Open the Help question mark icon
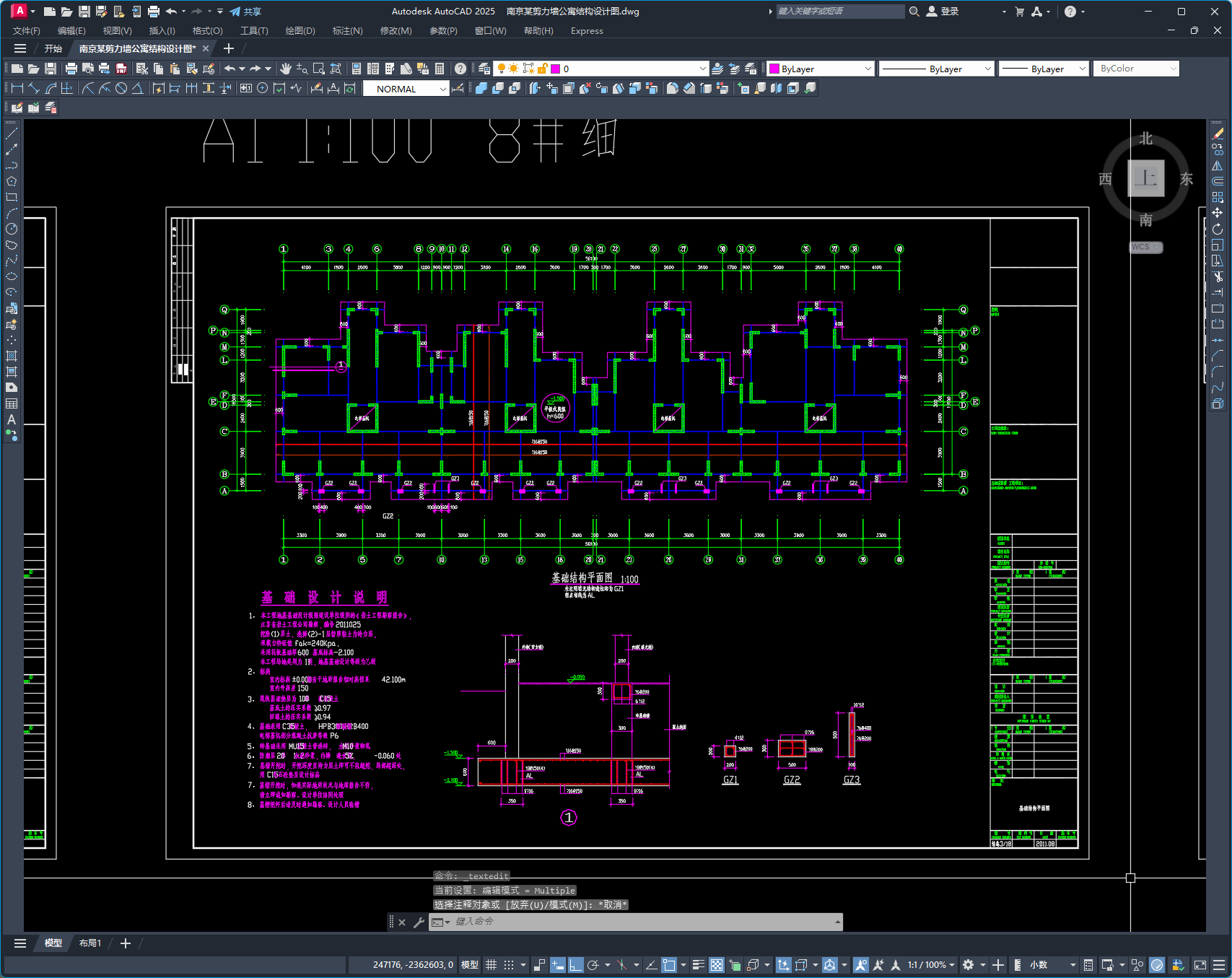Image resolution: width=1232 pixels, height=978 pixels. [x=460, y=69]
